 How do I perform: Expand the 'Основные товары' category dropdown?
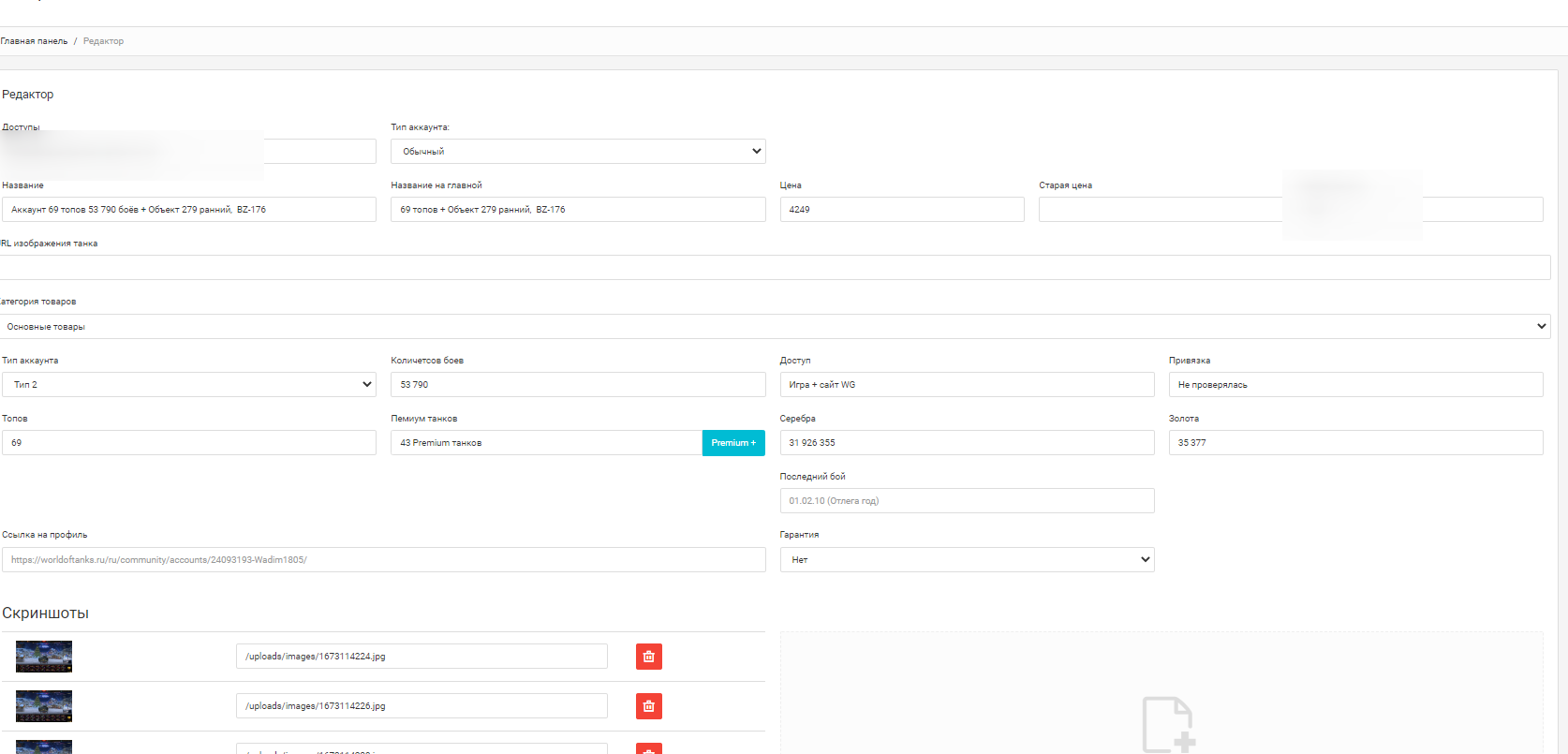click(x=774, y=327)
